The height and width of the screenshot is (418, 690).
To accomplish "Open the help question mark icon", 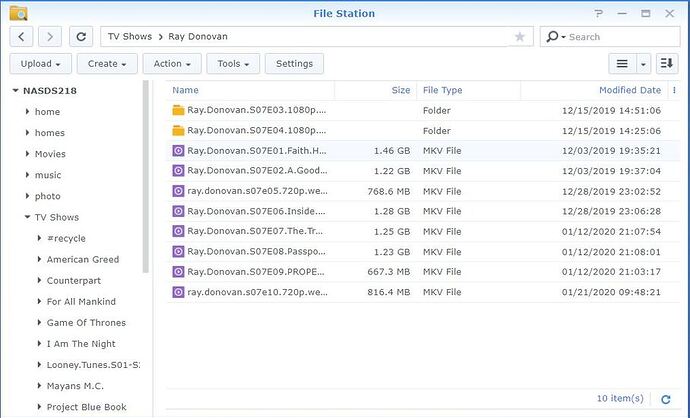I will 598,14.
